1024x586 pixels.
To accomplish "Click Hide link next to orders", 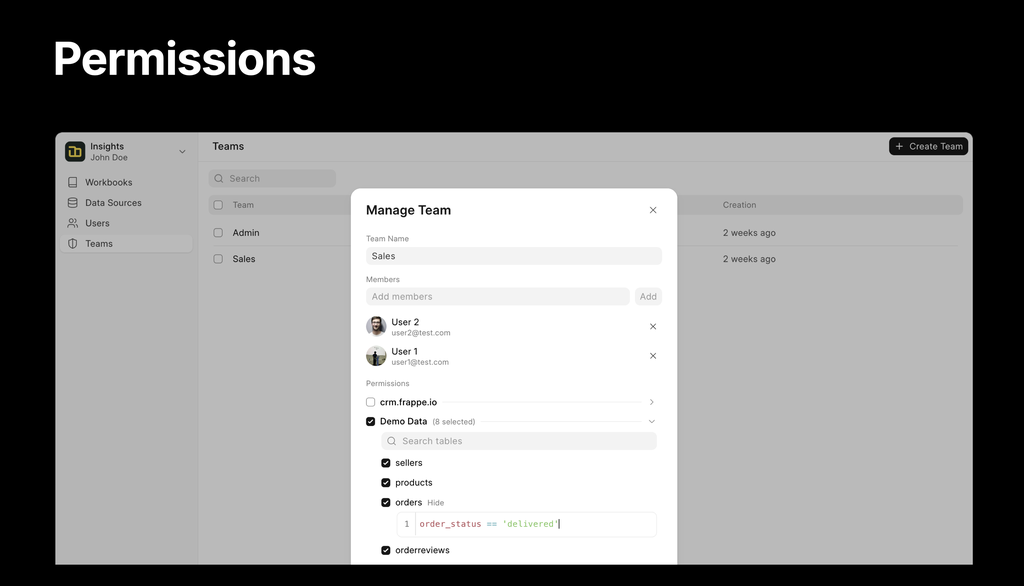I will (x=435, y=503).
